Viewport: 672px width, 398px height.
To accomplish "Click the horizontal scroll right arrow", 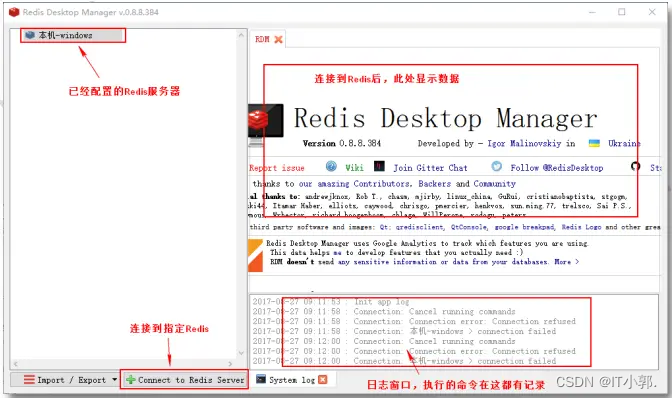I will [230, 364].
